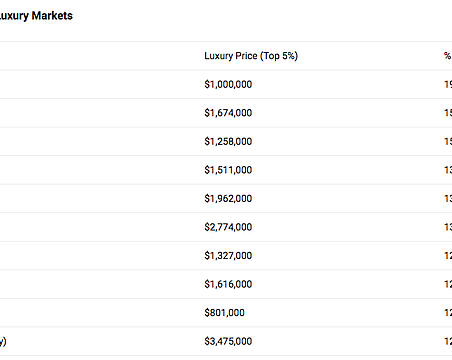Select the $2,774,000 price cell

pos(228,227)
